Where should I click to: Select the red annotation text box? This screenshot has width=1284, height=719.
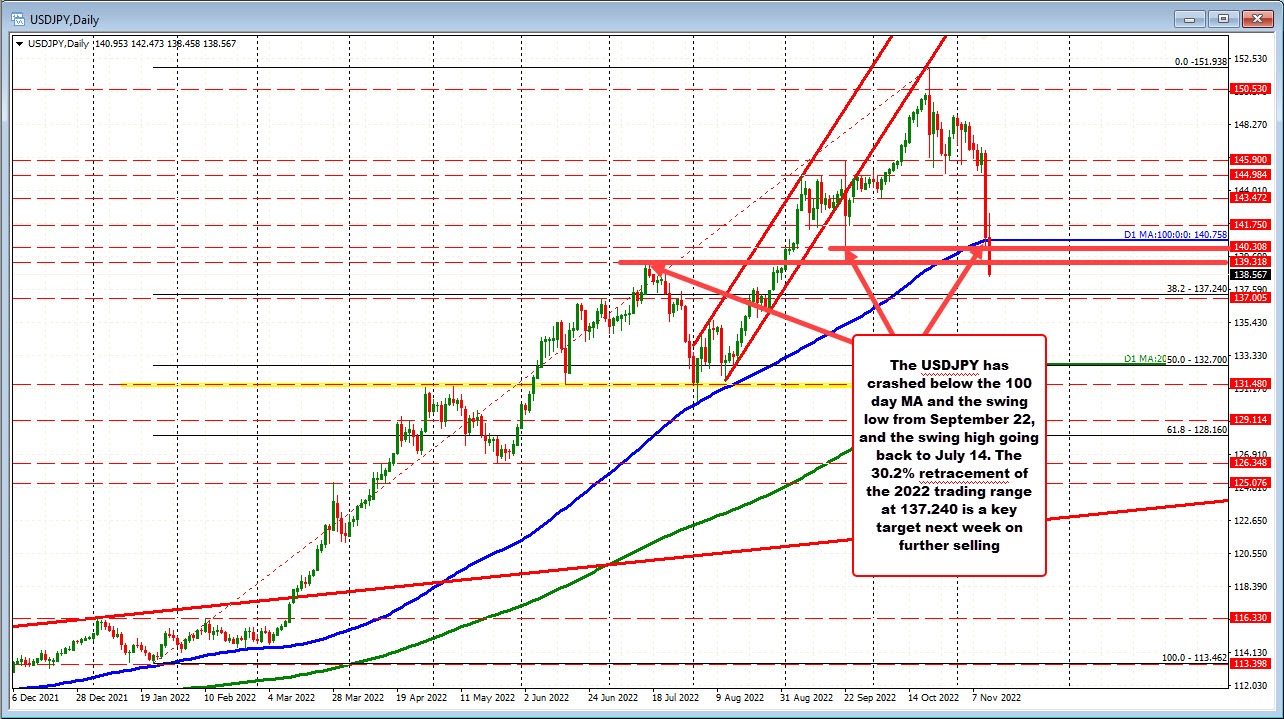click(x=948, y=455)
